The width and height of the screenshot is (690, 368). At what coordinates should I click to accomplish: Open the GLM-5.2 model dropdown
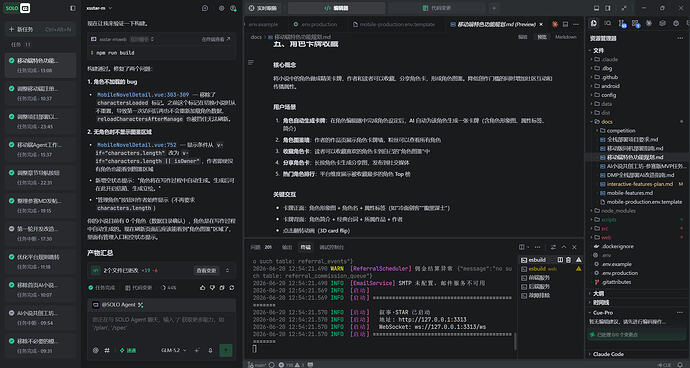pos(174,350)
